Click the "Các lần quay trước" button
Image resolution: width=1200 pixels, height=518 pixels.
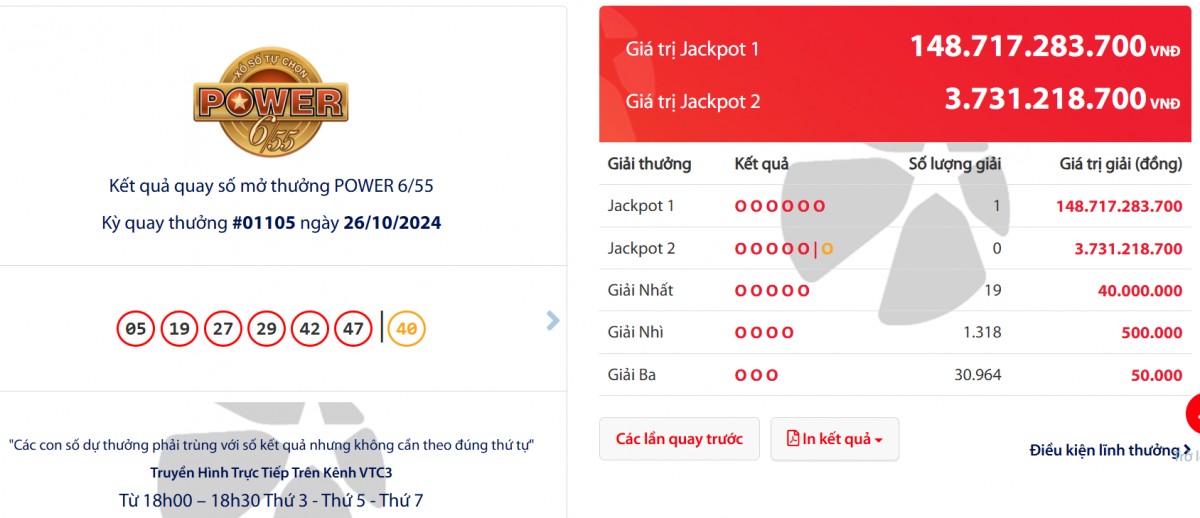[x=679, y=439]
